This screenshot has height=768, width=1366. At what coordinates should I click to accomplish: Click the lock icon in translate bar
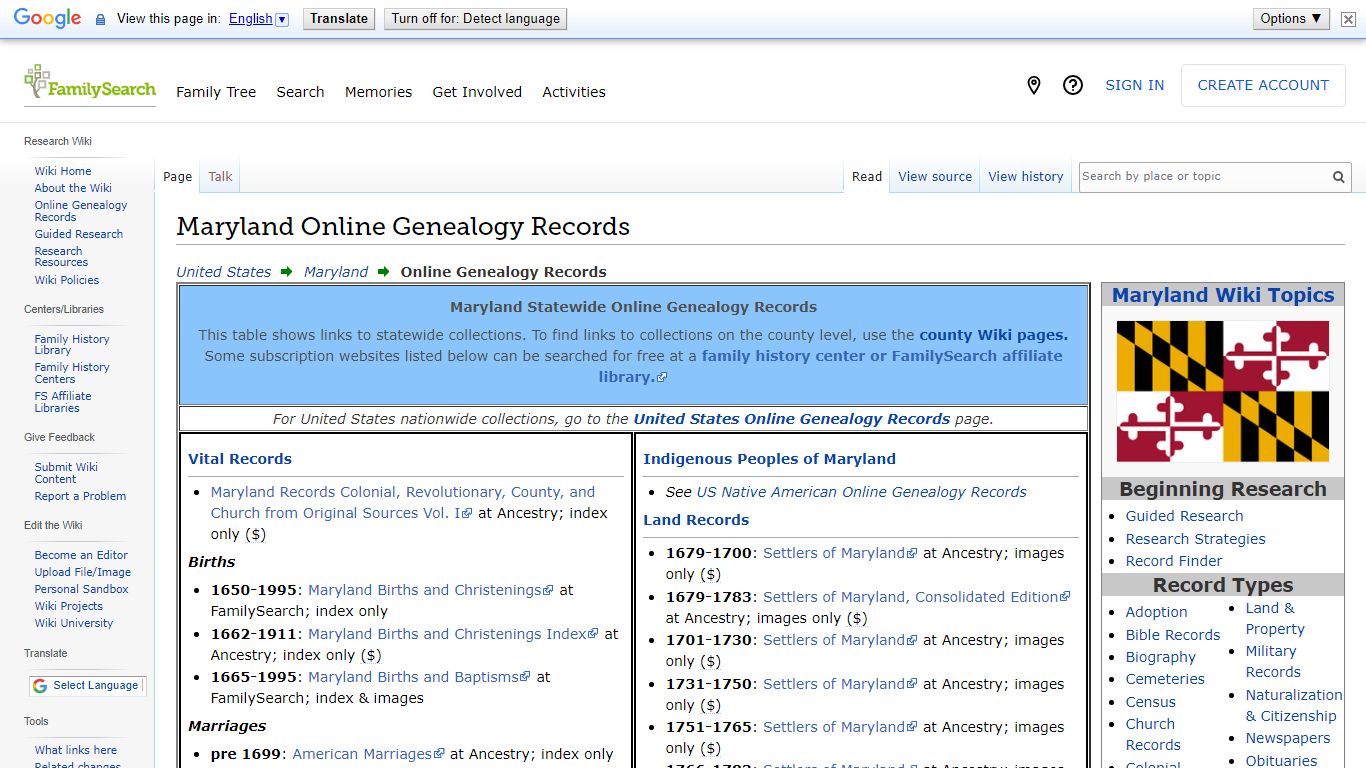pyautogui.click(x=100, y=19)
